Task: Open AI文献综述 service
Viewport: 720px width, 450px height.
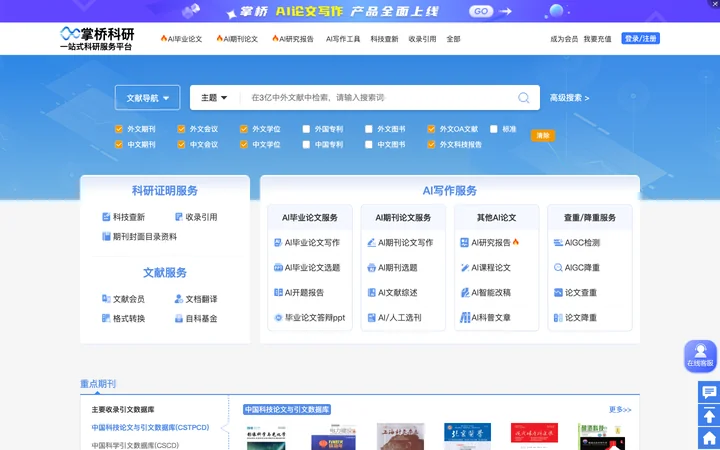Action: pos(392,292)
